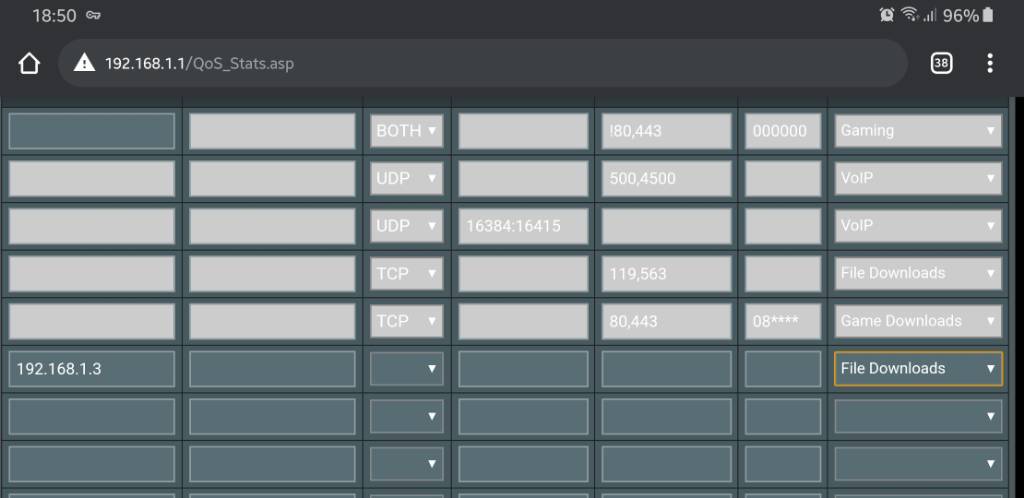Open empty protocol dropdown in 192.168.1.3 row
Viewport: 1024px width, 498px height.
407,369
